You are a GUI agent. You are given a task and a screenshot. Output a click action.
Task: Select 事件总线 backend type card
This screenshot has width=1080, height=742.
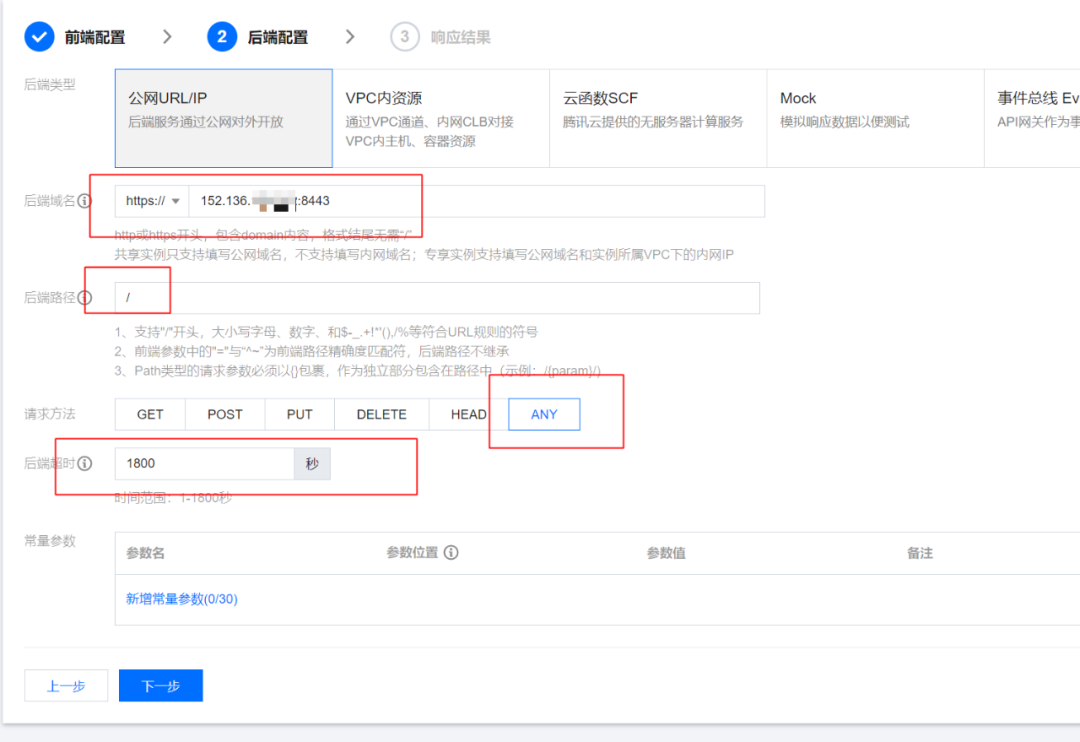click(x=1032, y=118)
